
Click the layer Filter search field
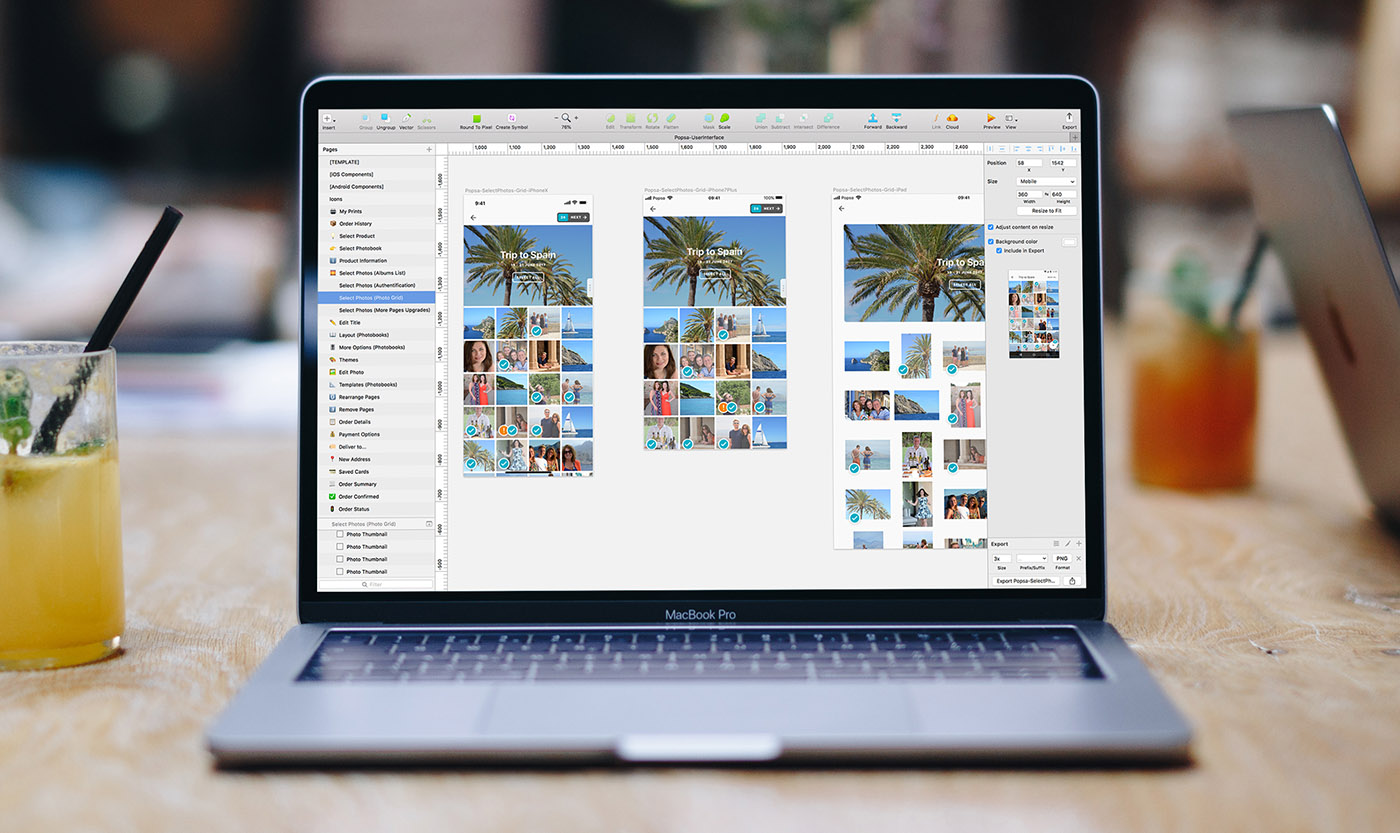pos(376,584)
